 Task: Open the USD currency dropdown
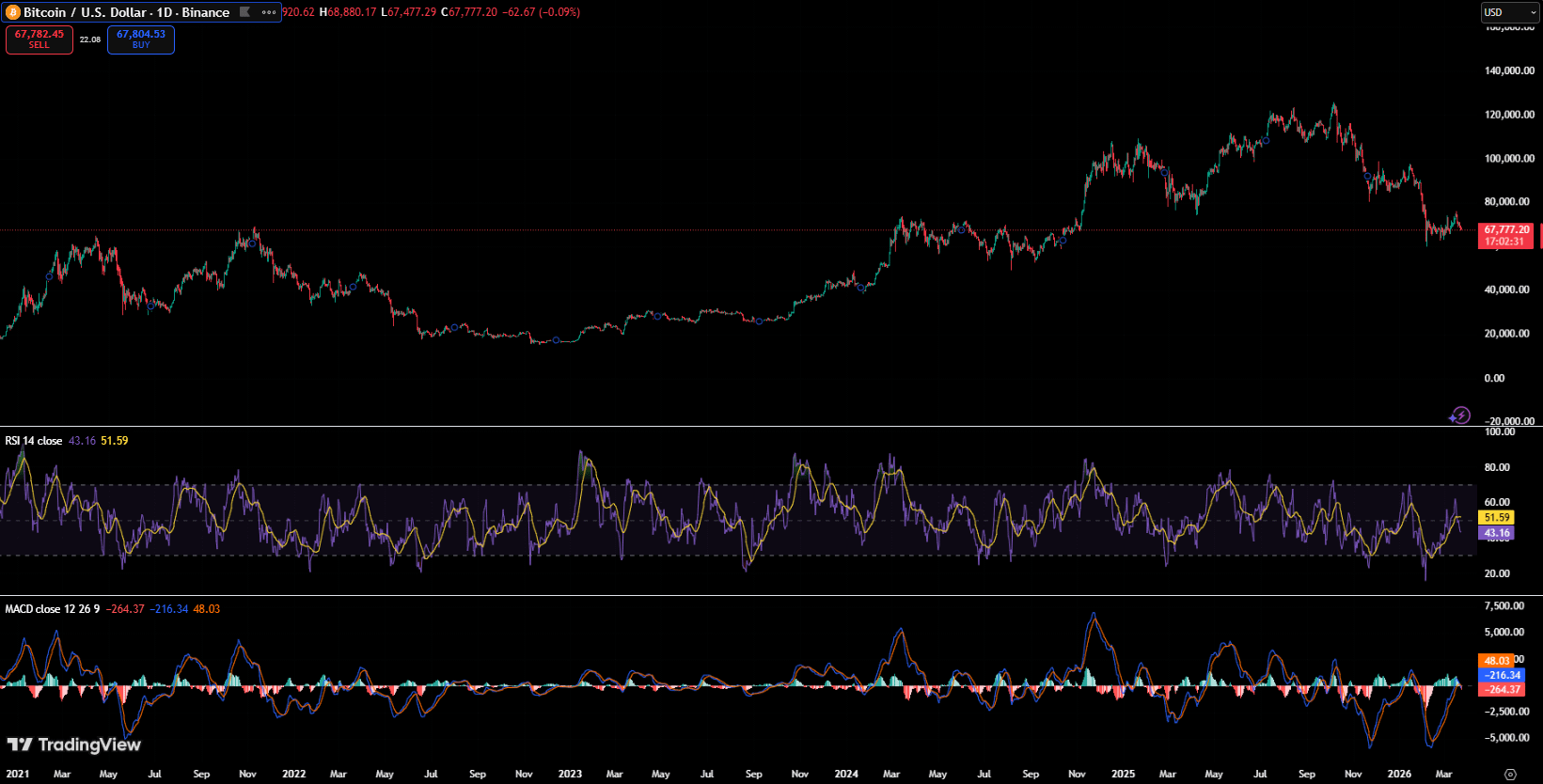point(1509,12)
